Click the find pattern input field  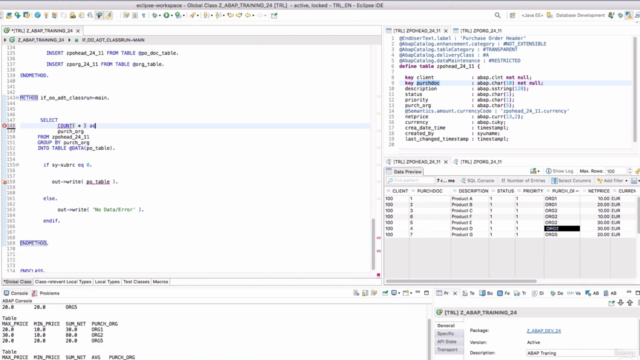click(x=410, y=180)
